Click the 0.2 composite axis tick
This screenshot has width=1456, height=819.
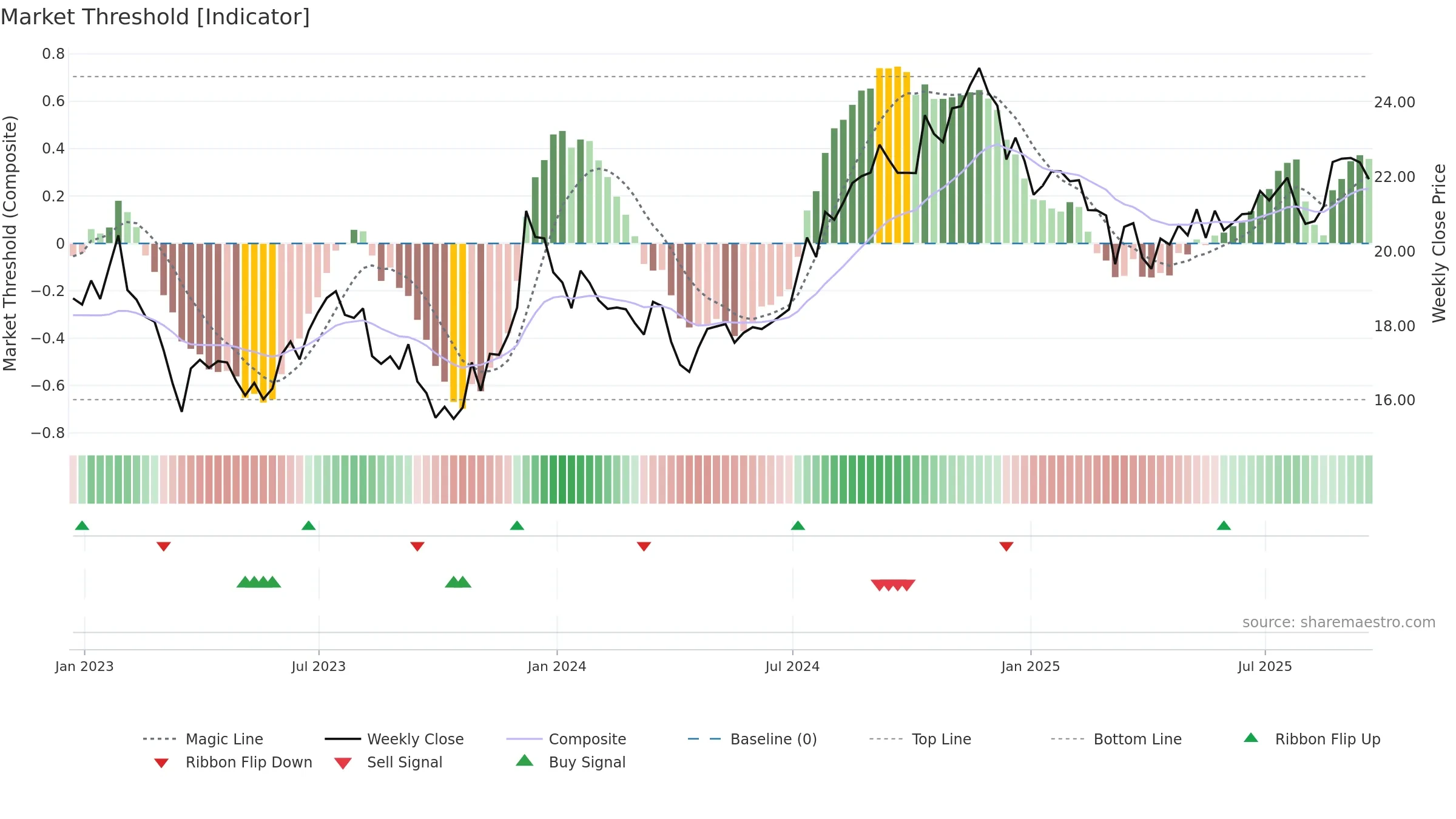click(x=53, y=196)
